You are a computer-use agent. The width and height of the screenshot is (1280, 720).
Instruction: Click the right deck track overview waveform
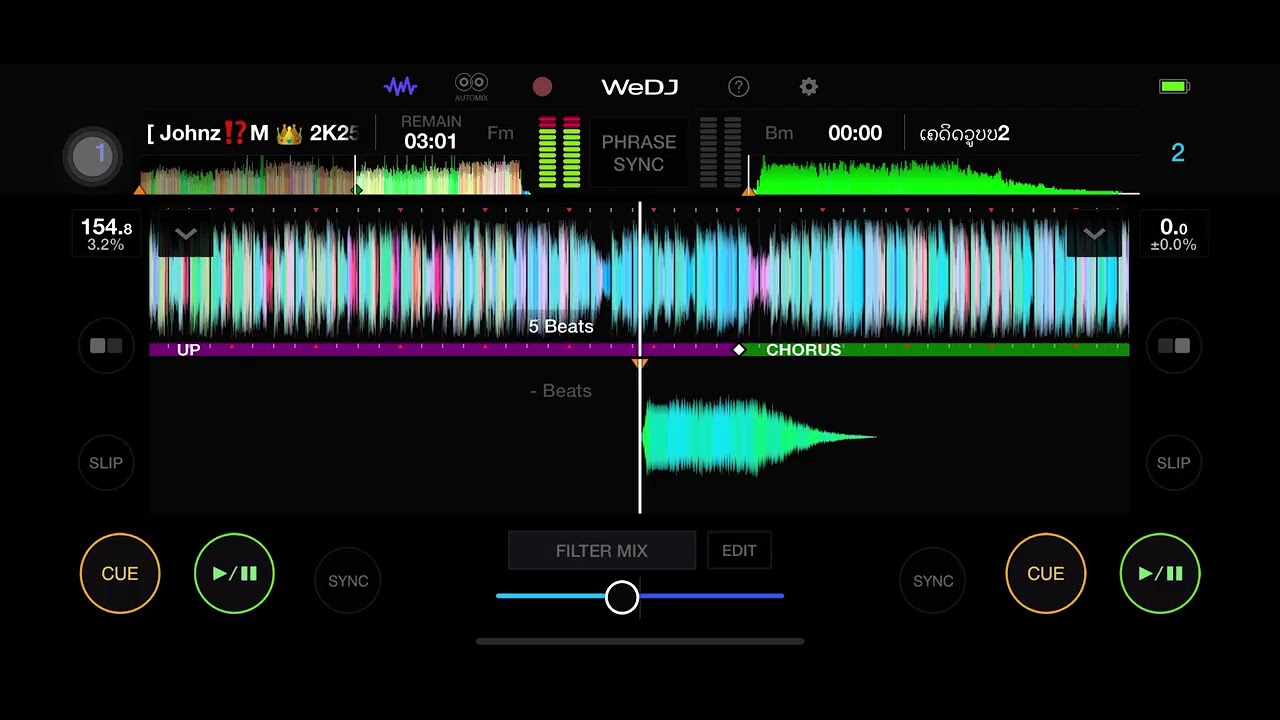coord(944,176)
